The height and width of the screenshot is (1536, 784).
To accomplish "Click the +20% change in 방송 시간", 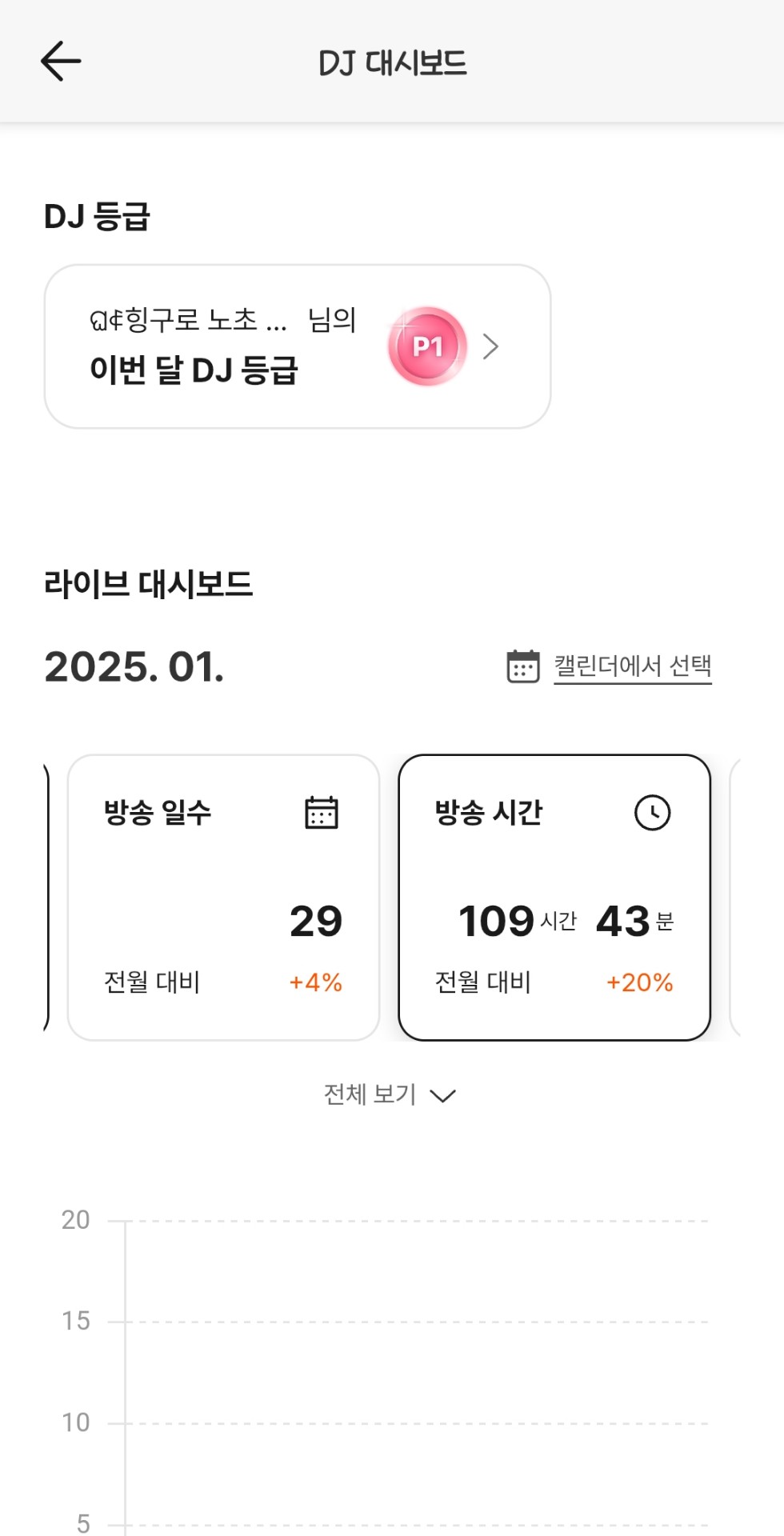I will [x=640, y=982].
